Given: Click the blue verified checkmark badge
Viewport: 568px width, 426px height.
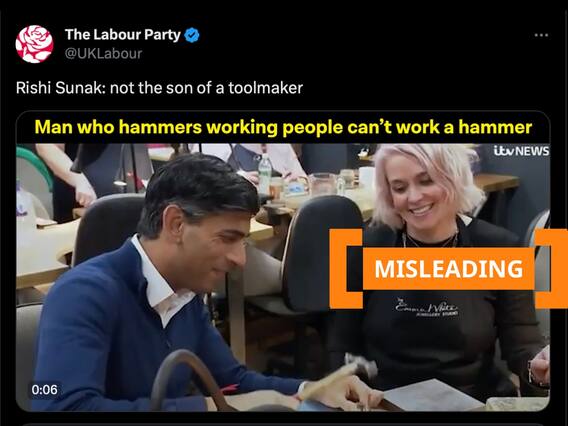Looking at the screenshot, I should click(192, 35).
